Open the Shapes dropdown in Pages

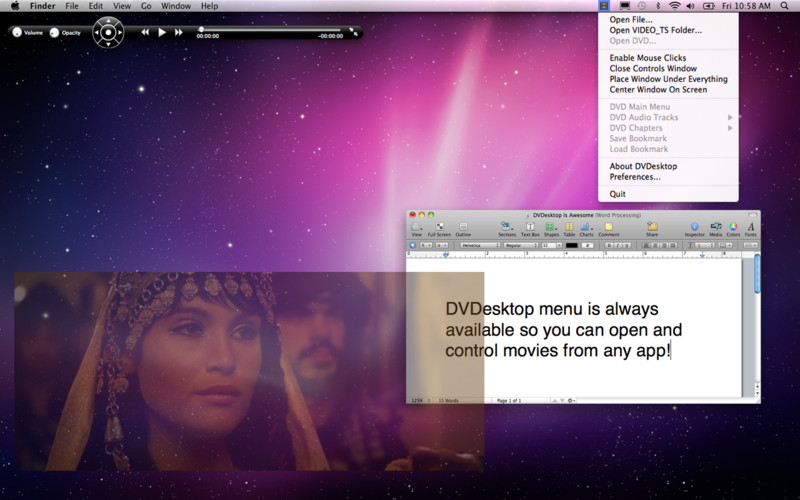click(x=551, y=229)
